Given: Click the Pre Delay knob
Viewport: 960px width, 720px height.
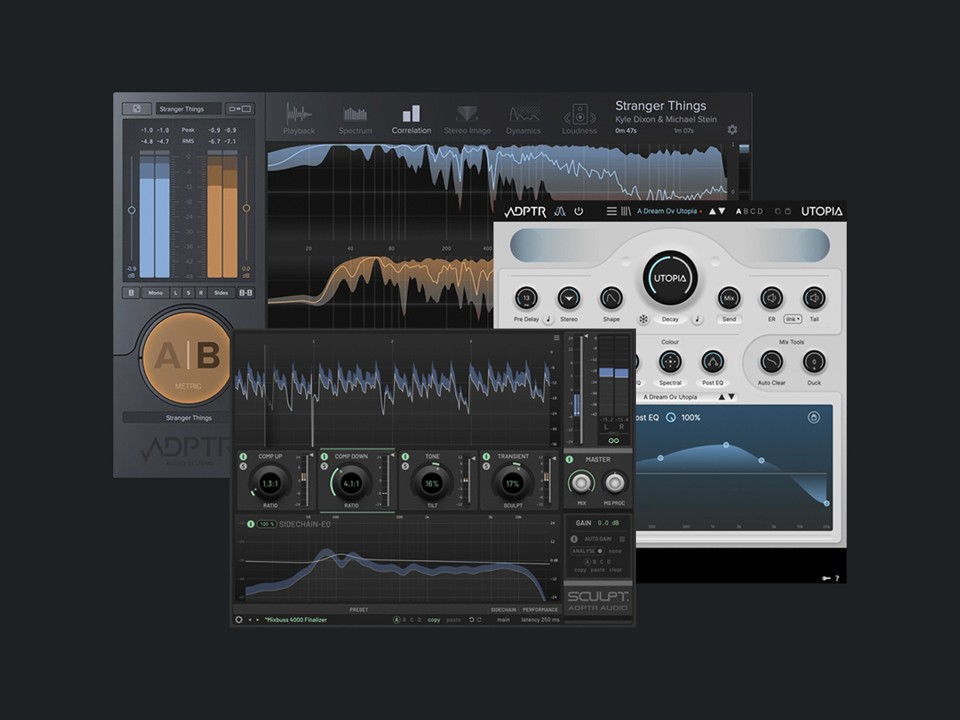Looking at the screenshot, I should coord(527,298).
